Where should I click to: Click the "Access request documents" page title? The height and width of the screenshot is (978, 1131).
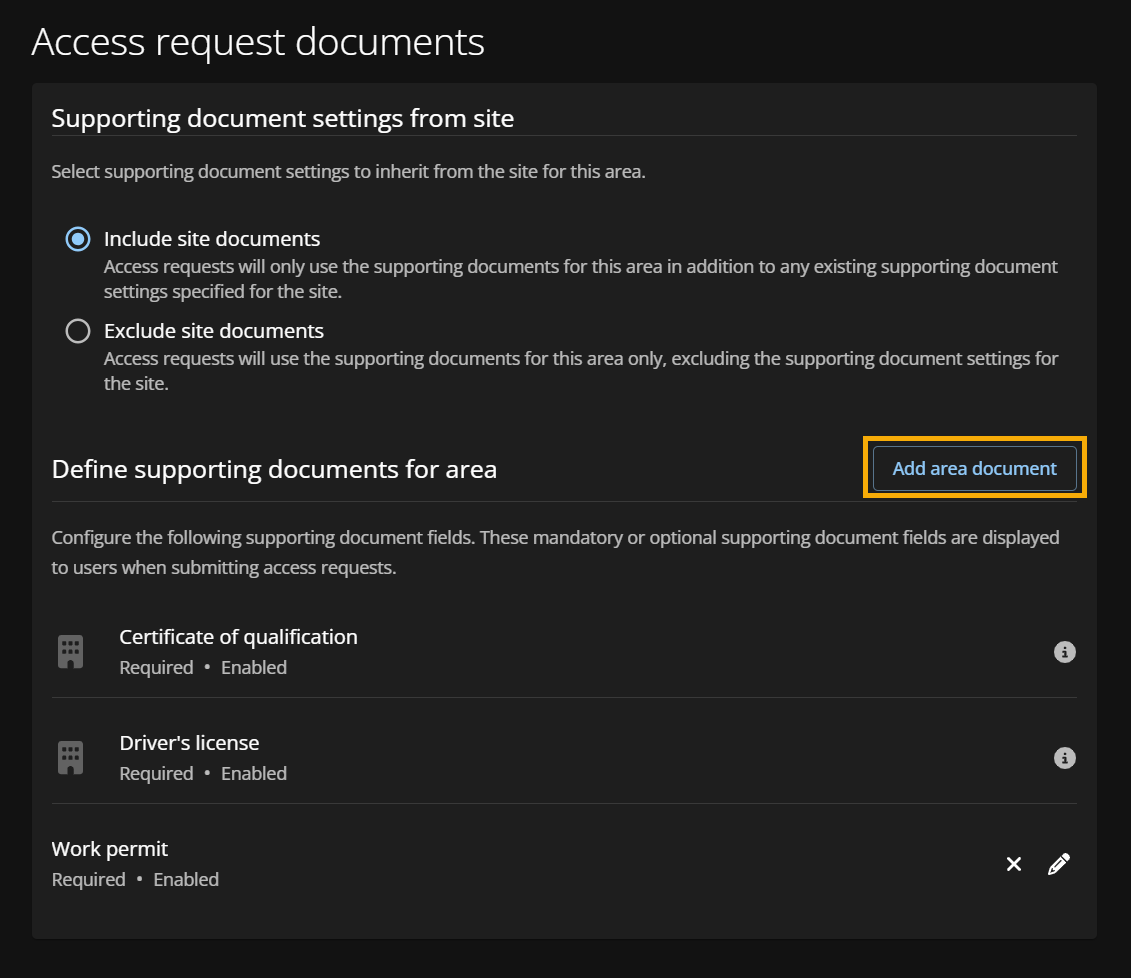pos(258,41)
